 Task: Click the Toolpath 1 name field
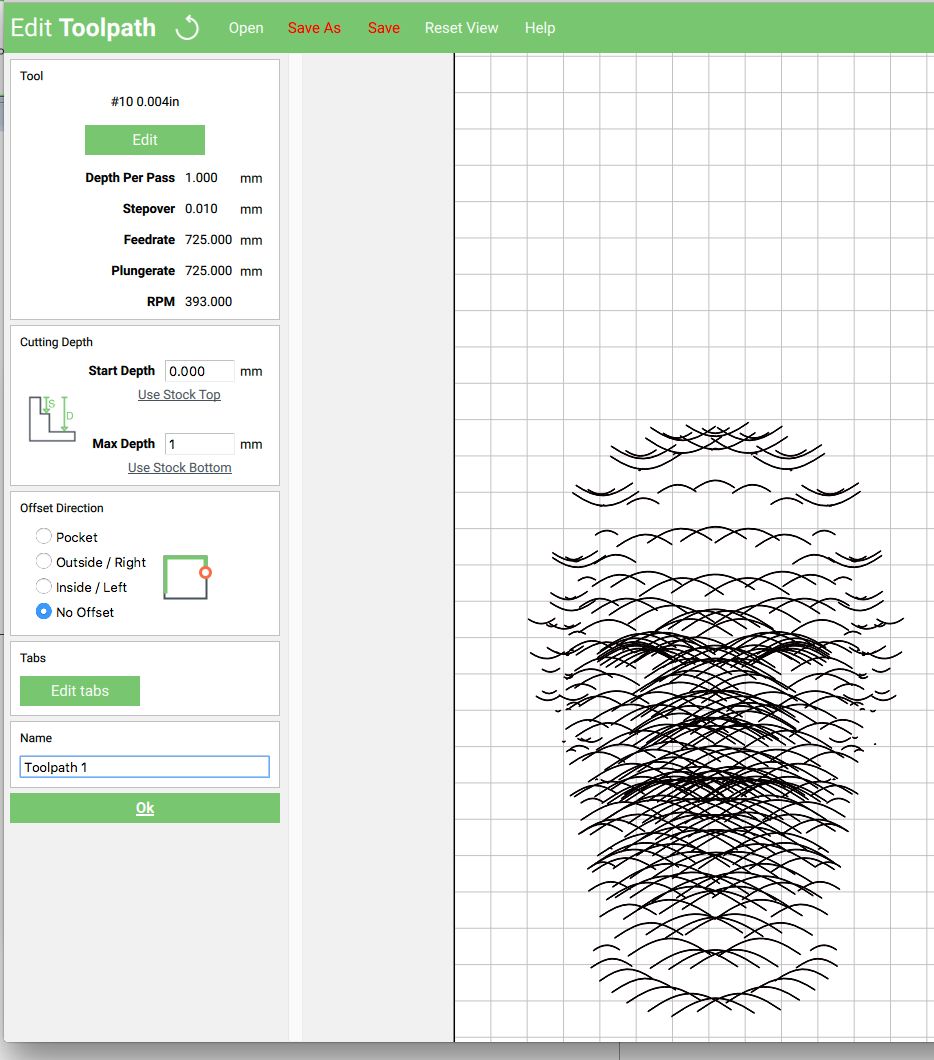(x=144, y=766)
